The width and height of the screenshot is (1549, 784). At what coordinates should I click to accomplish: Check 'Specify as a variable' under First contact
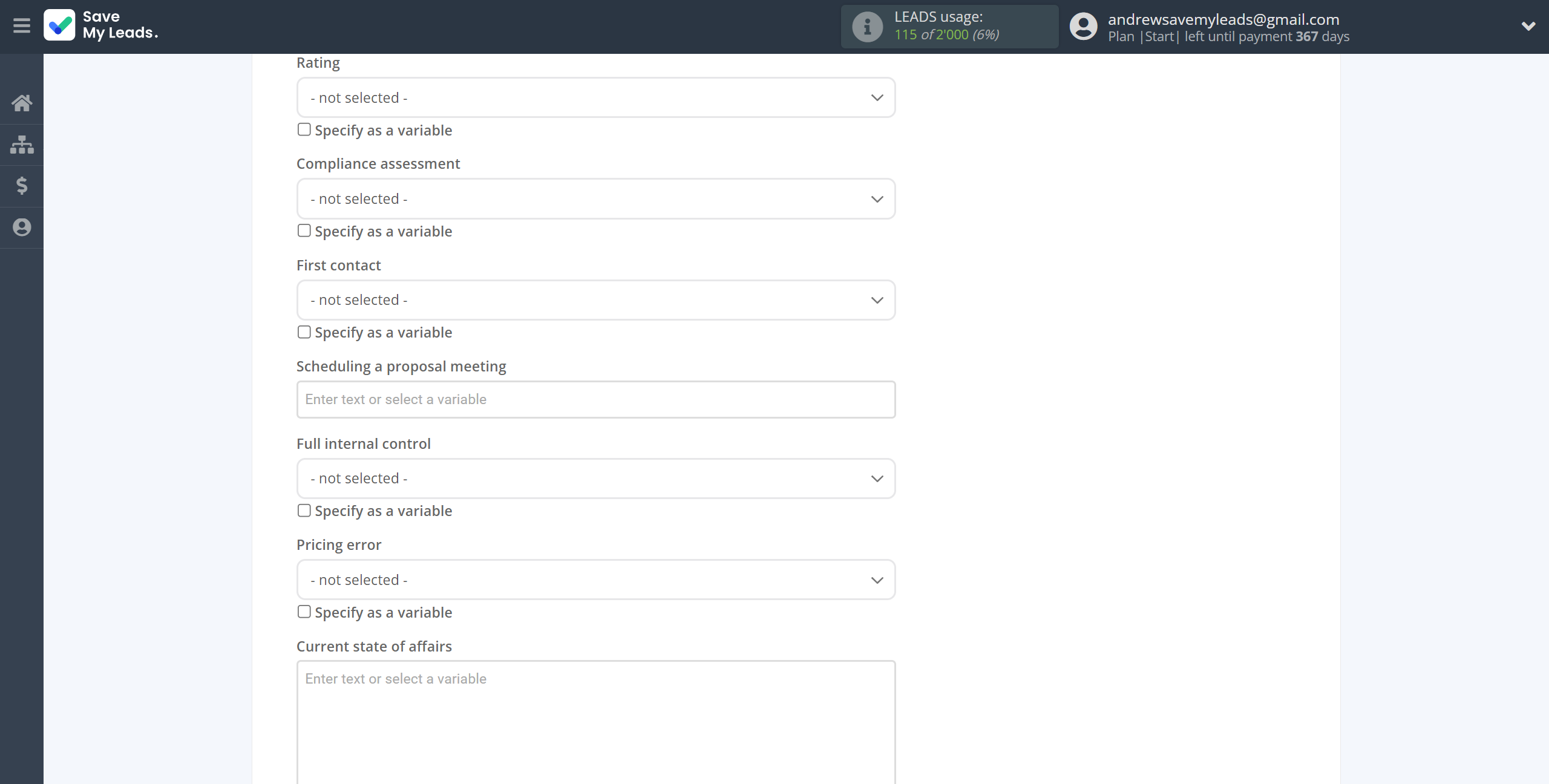304,332
